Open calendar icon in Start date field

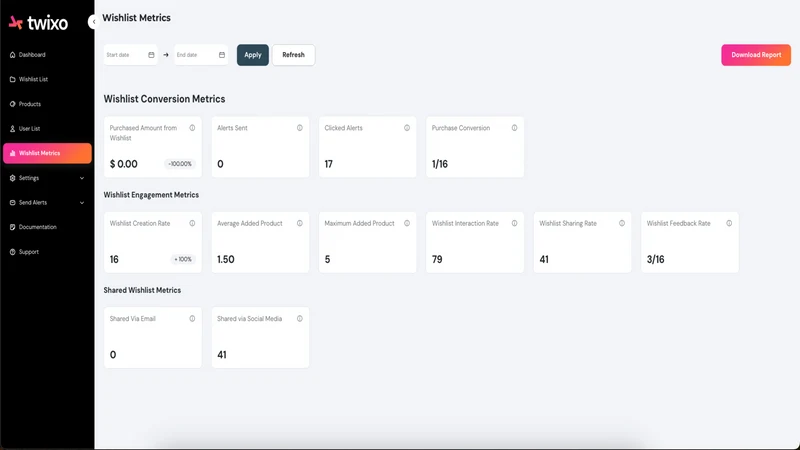(151, 55)
